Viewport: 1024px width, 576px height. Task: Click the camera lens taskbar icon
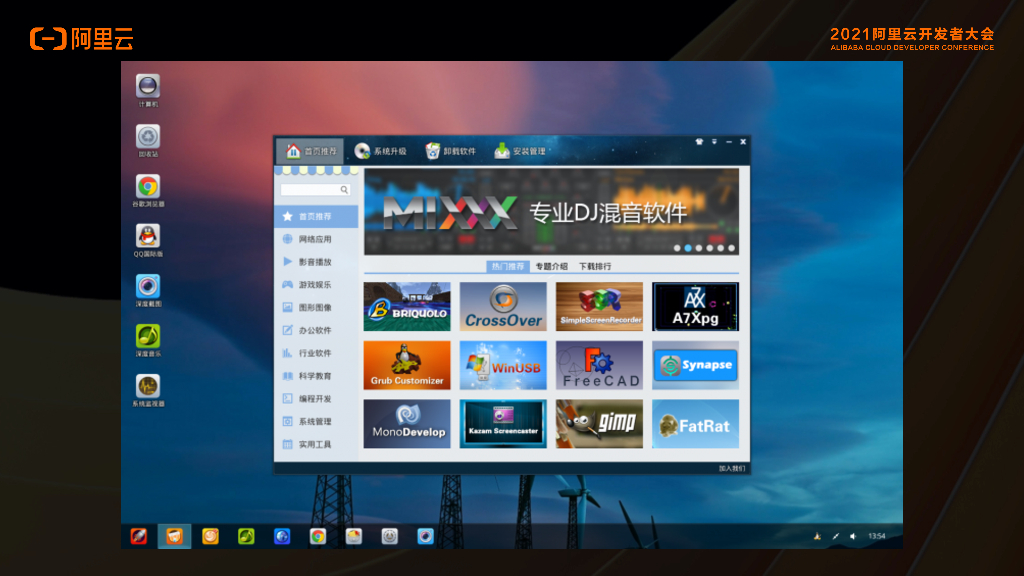[426, 536]
